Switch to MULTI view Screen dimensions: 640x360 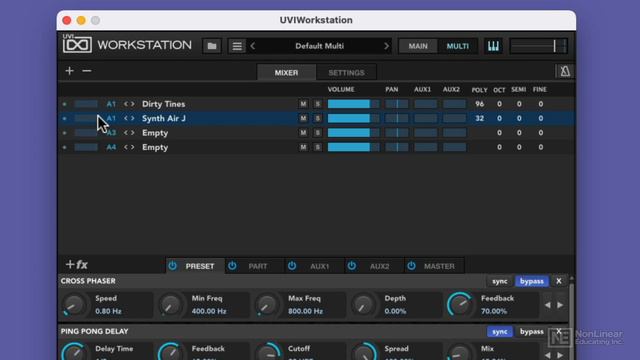(x=458, y=46)
